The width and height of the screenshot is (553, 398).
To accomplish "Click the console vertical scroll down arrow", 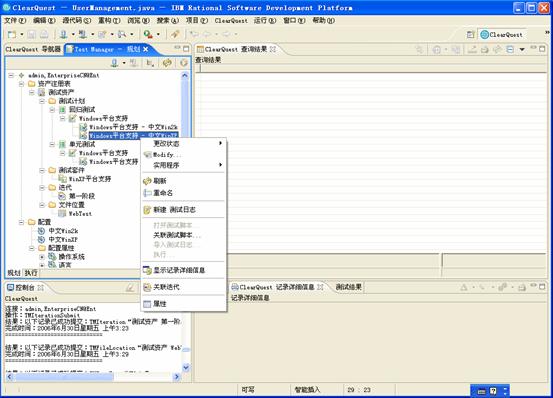I will (186, 368).
